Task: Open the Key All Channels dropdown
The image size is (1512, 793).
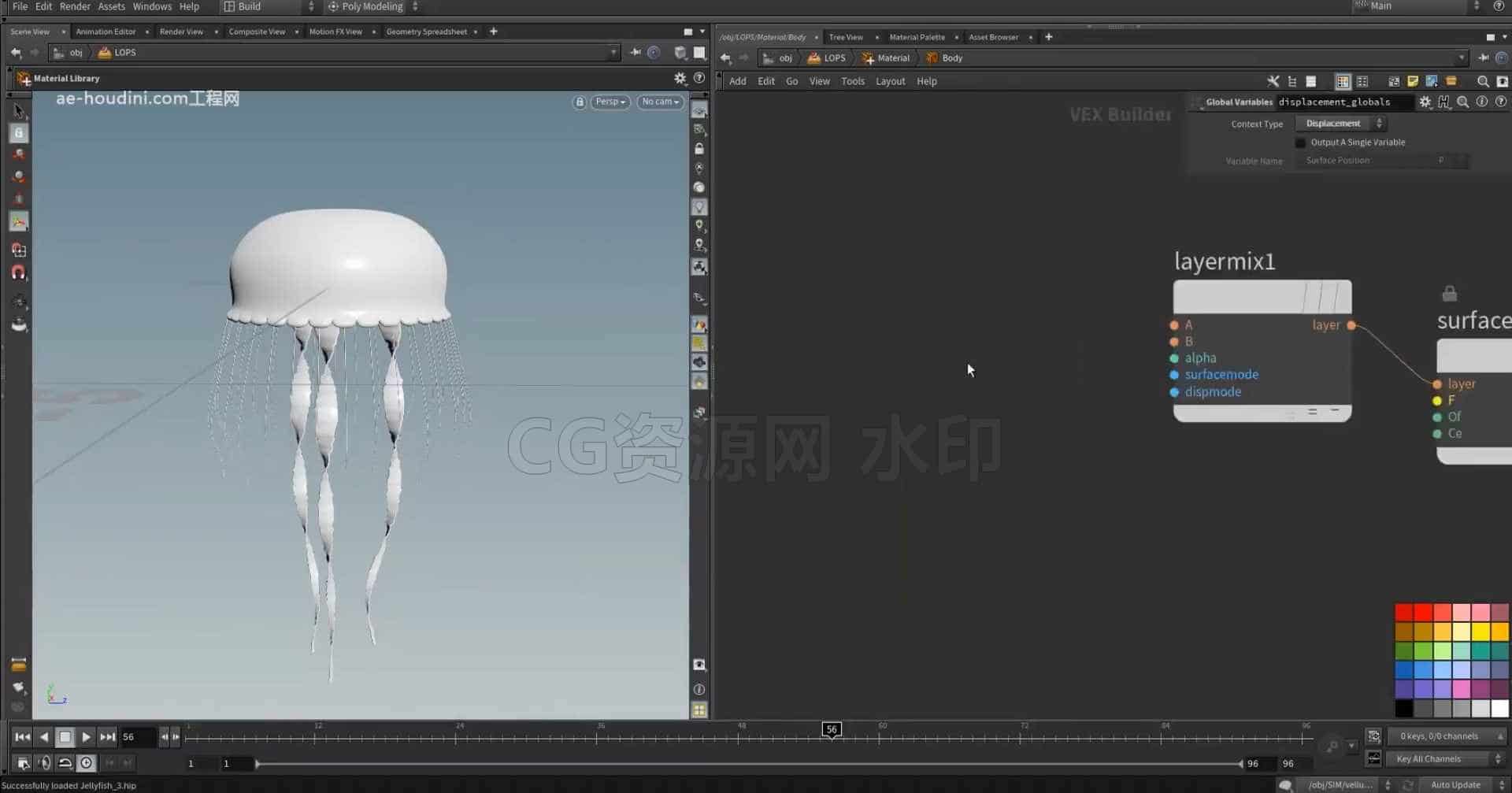Action: click(x=1447, y=759)
